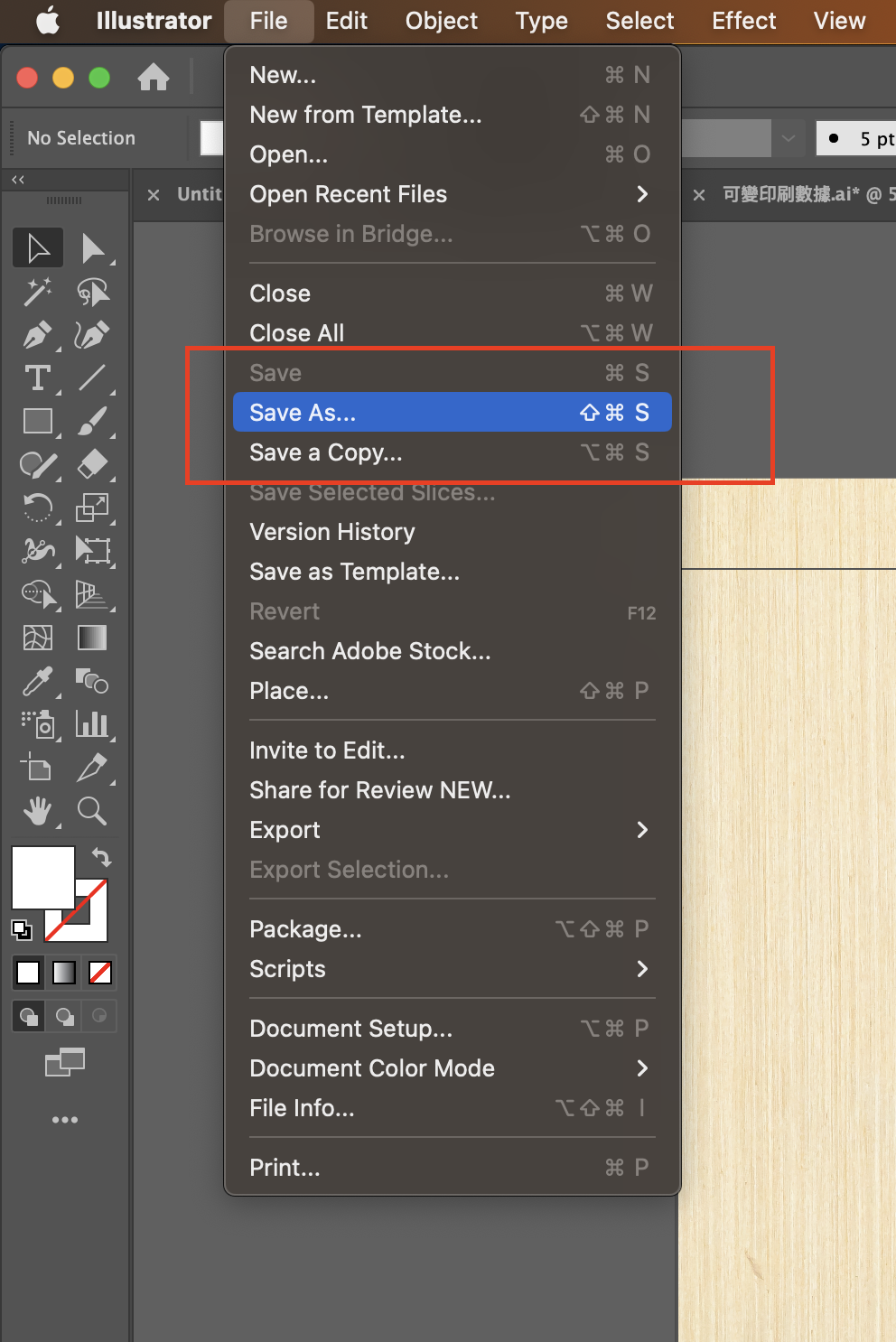This screenshot has width=896, height=1342.
Task: Pick the Paintbrush tool
Action: tap(93, 421)
